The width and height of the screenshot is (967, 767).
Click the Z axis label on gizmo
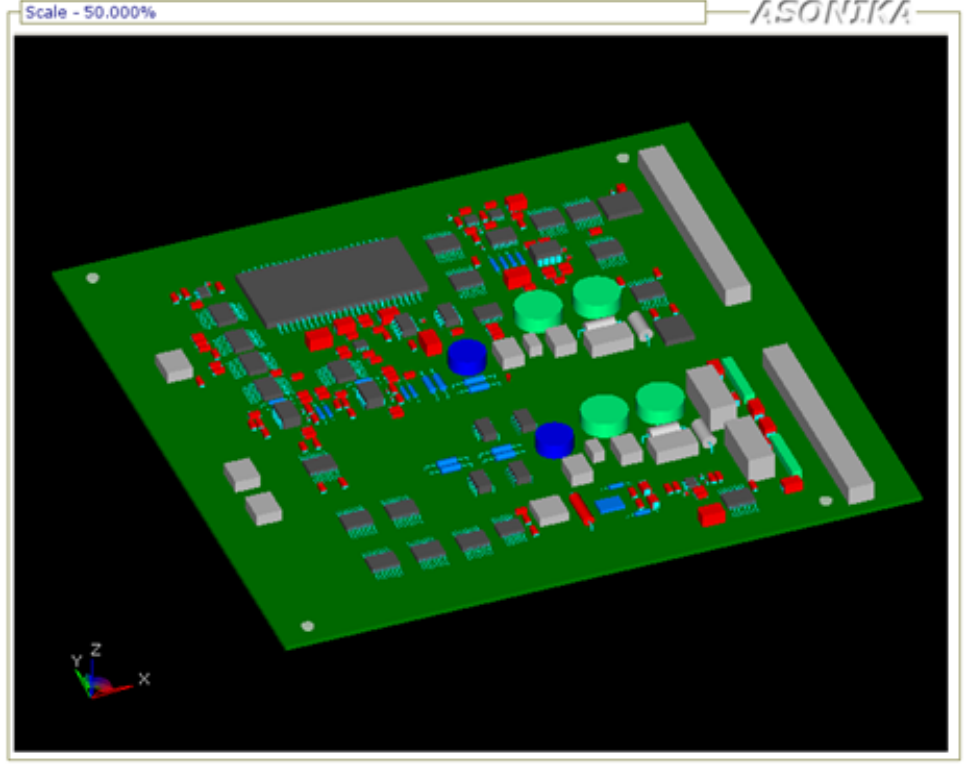pyautogui.click(x=96, y=649)
